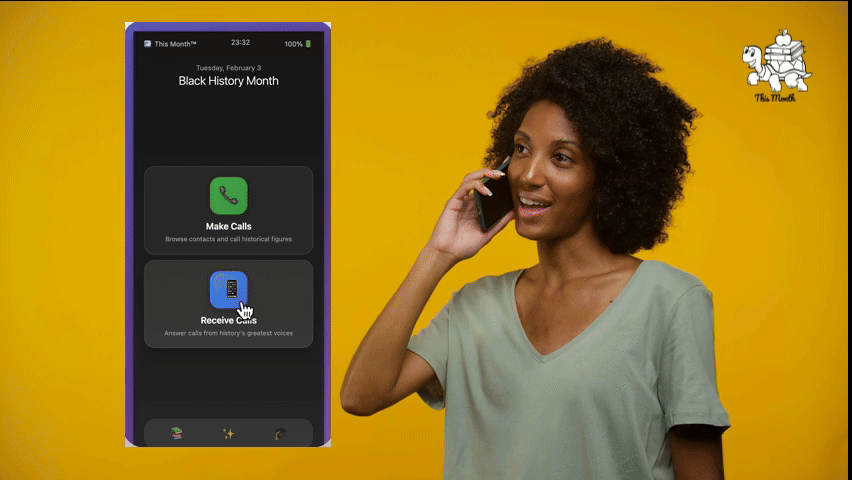Tap the green Make Calls phone icon
Image resolution: width=852 pixels, height=480 pixels.
click(x=228, y=196)
